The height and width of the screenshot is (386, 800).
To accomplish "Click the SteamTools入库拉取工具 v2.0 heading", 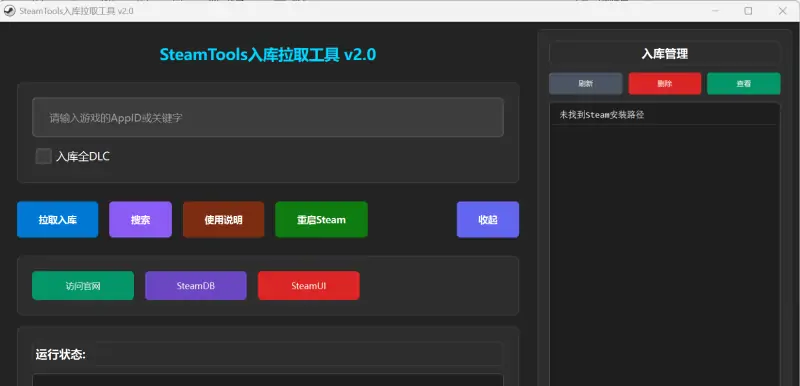I will pyautogui.click(x=268, y=55).
